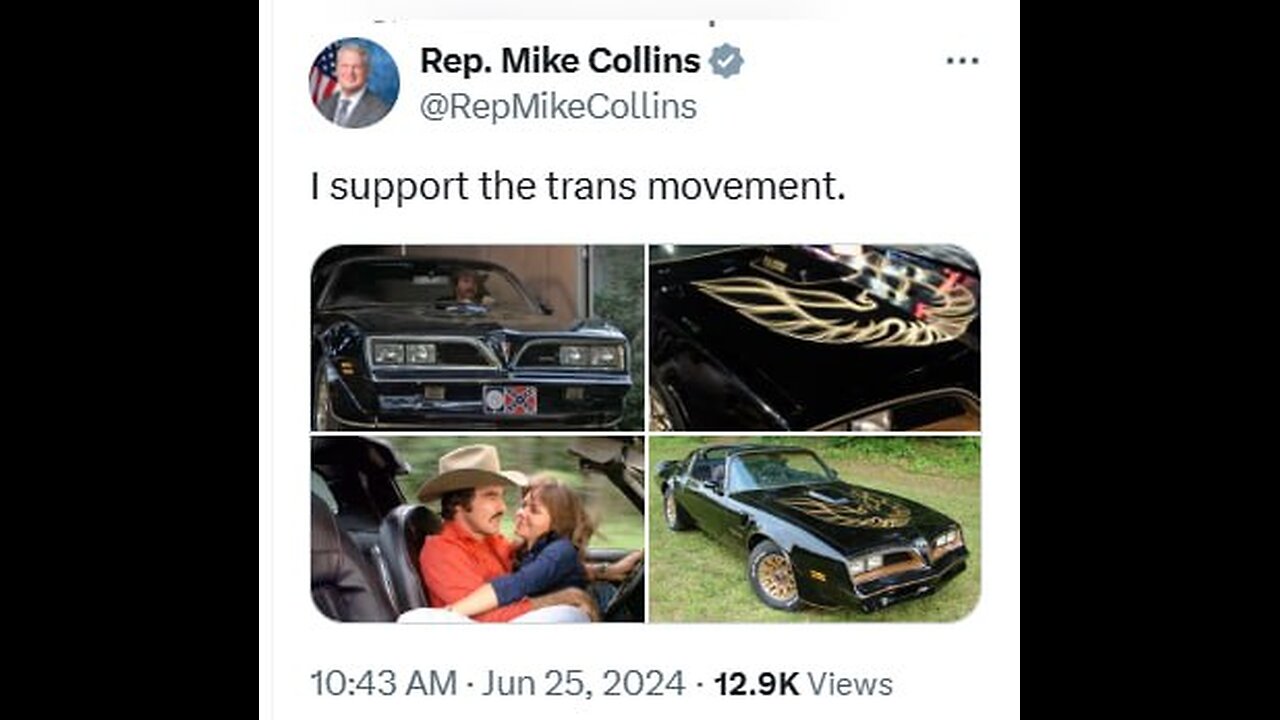
Task: Select the tweet text about trans movement
Action: pos(578,187)
